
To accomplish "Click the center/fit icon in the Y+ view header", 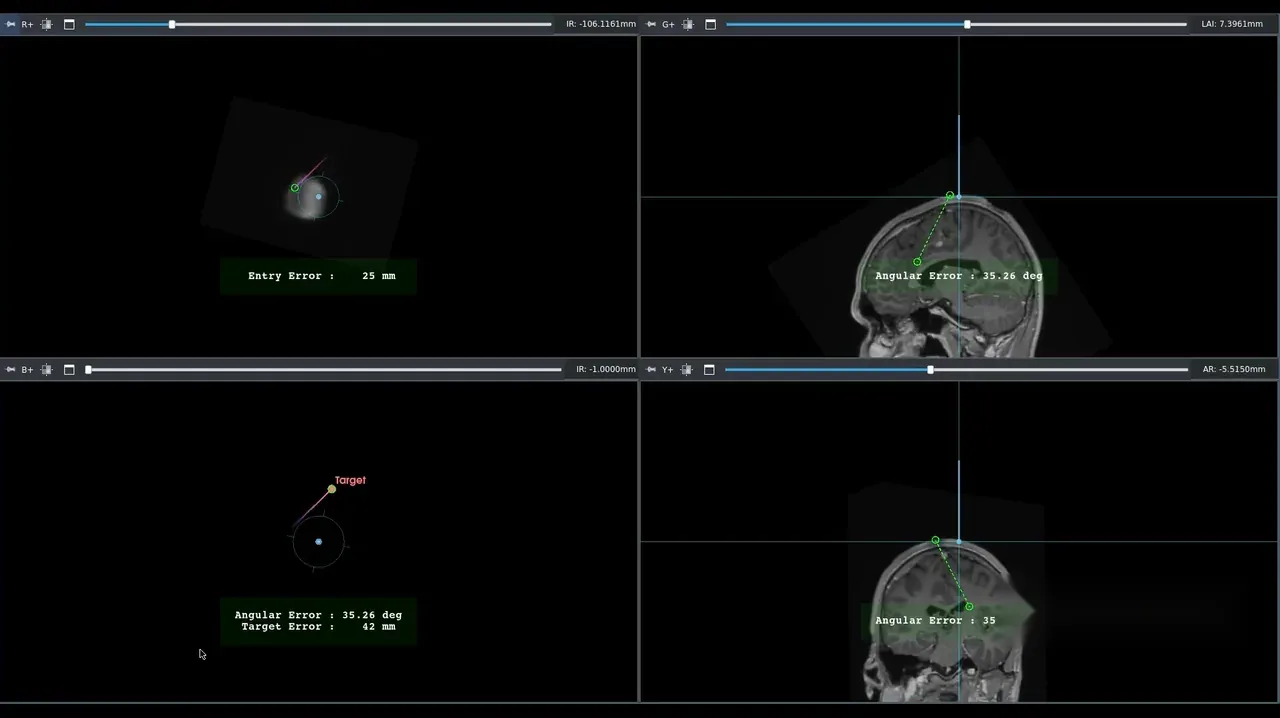I will pos(687,370).
